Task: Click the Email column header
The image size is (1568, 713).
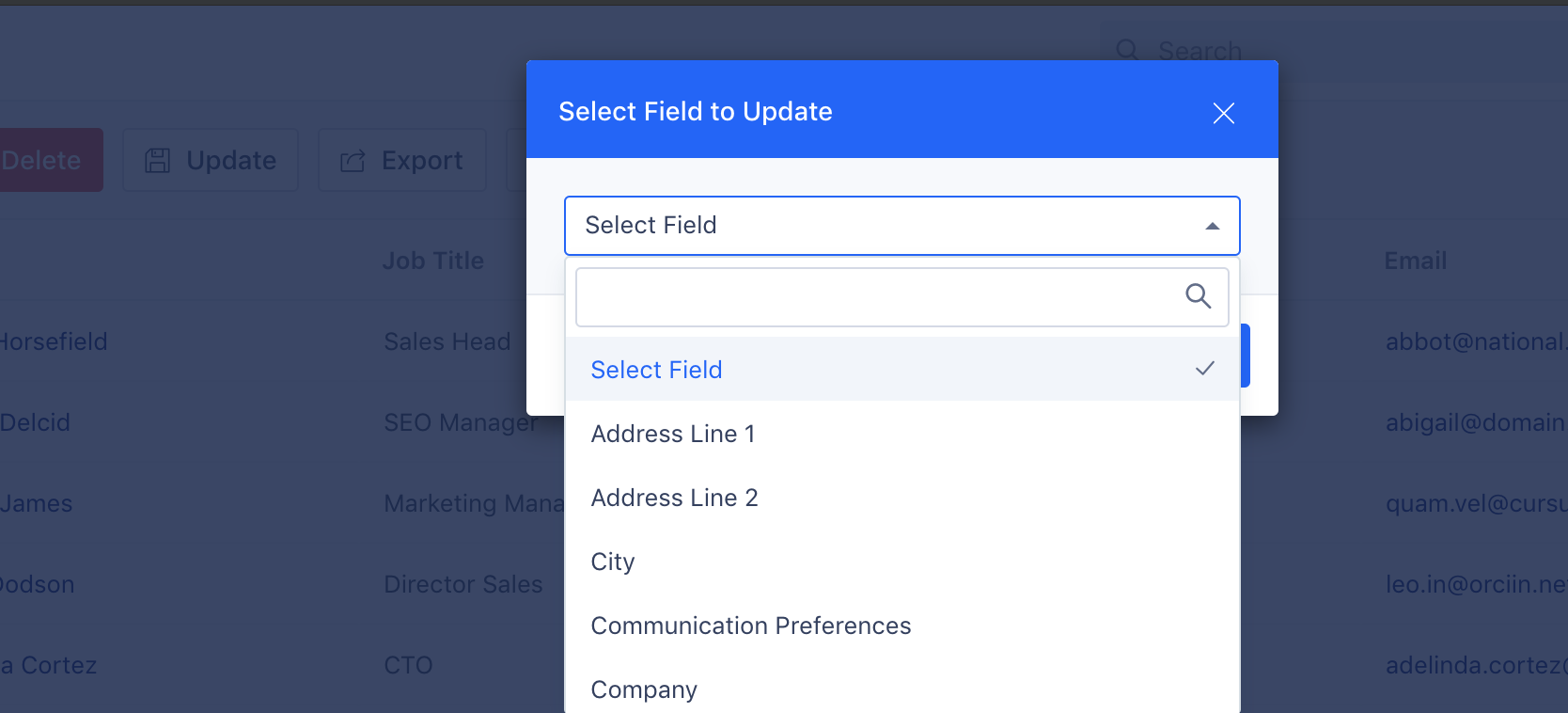Action: (1415, 261)
